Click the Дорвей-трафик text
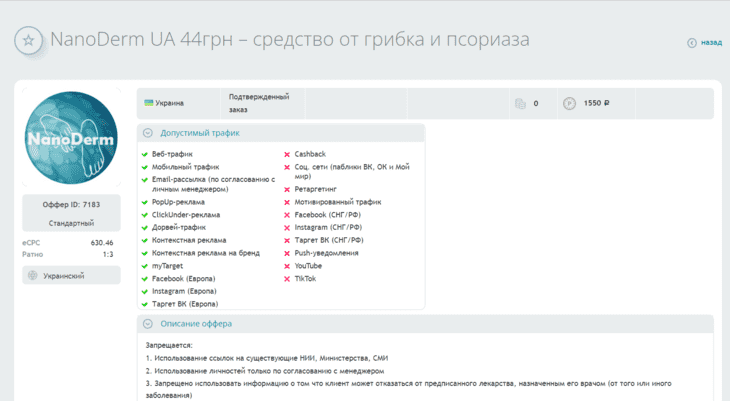This screenshot has height=401, width=730. click(x=179, y=227)
